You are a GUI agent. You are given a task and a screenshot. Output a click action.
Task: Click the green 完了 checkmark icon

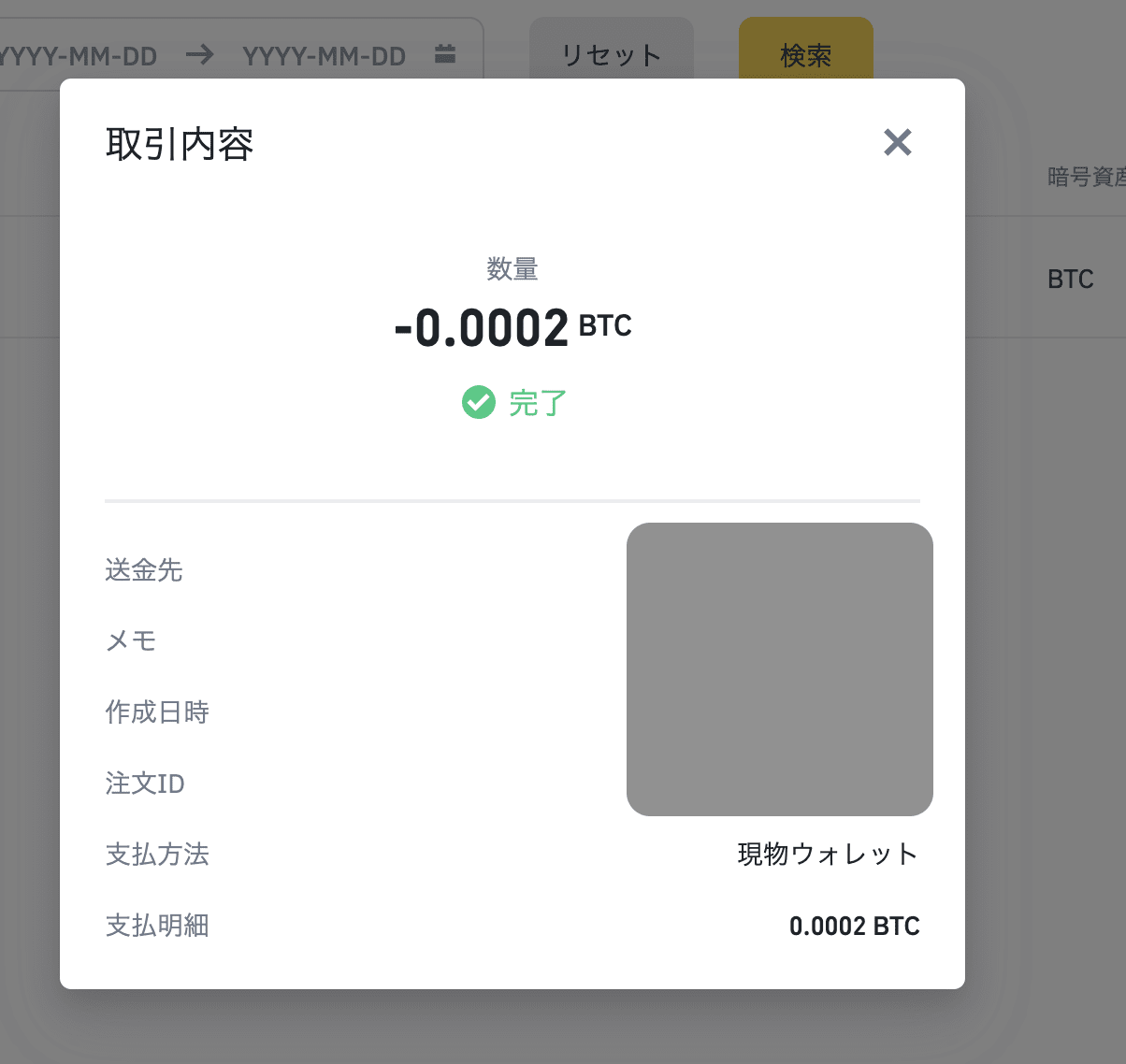coord(479,403)
